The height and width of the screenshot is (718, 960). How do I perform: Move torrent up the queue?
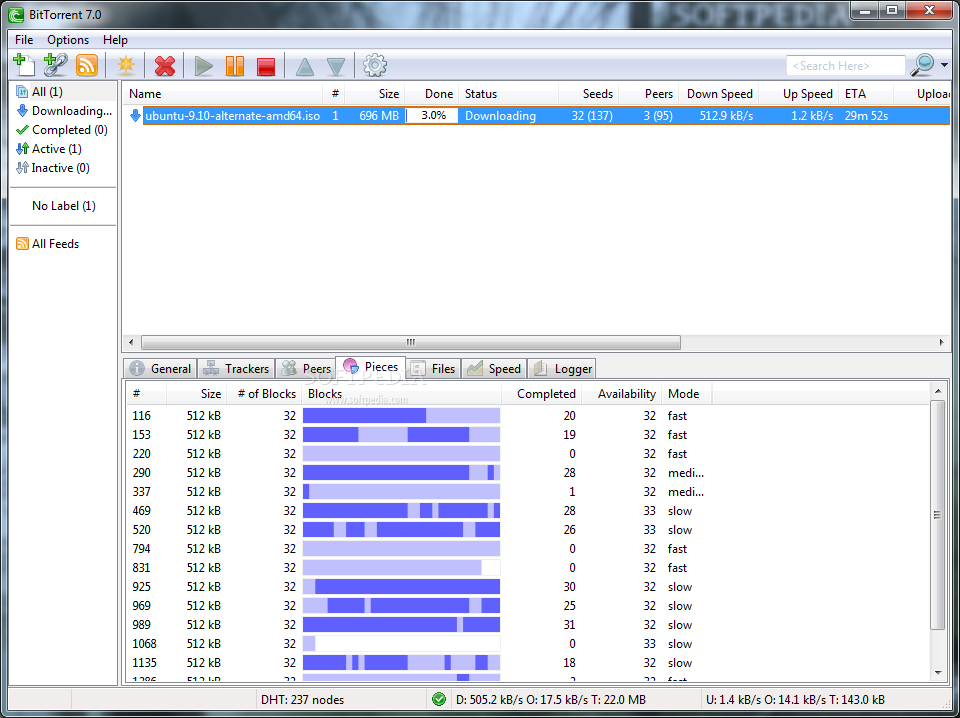pyautogui.click(x=304, y=67)
